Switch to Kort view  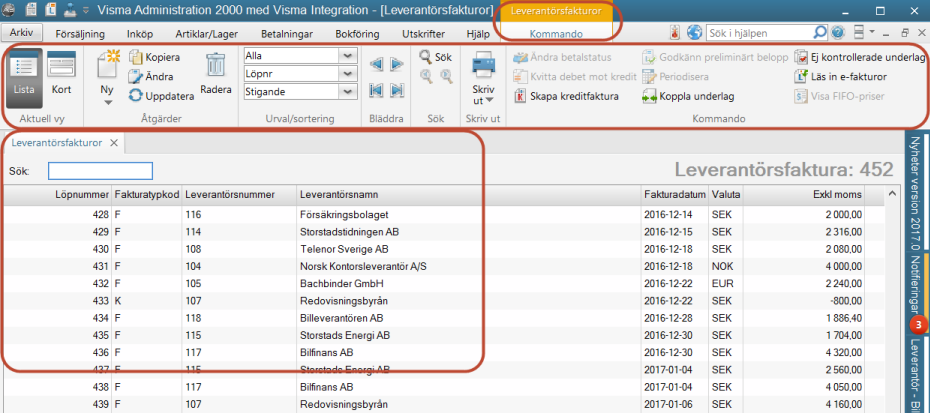(x=62, y=73)
